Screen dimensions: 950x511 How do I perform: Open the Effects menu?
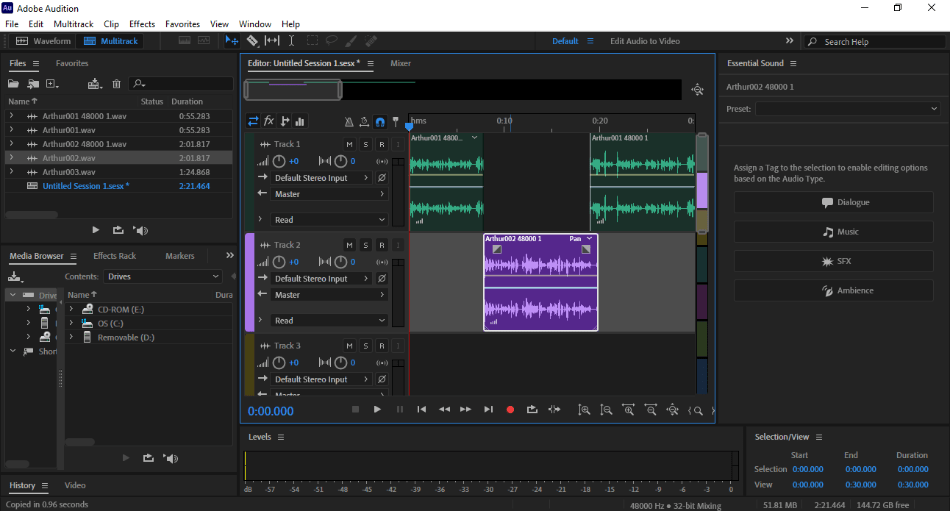tap(142, 24)
